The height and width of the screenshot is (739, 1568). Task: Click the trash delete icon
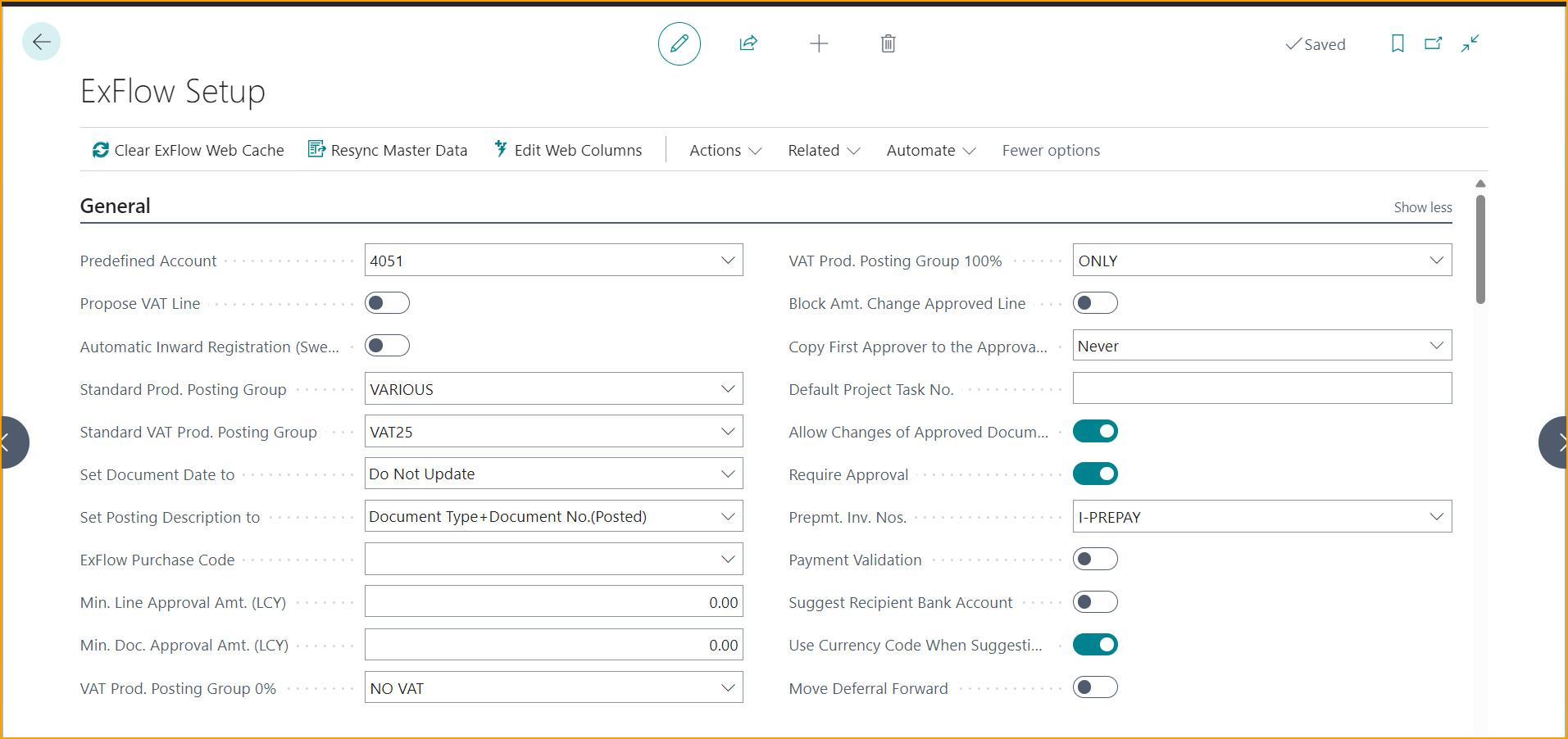888,43
